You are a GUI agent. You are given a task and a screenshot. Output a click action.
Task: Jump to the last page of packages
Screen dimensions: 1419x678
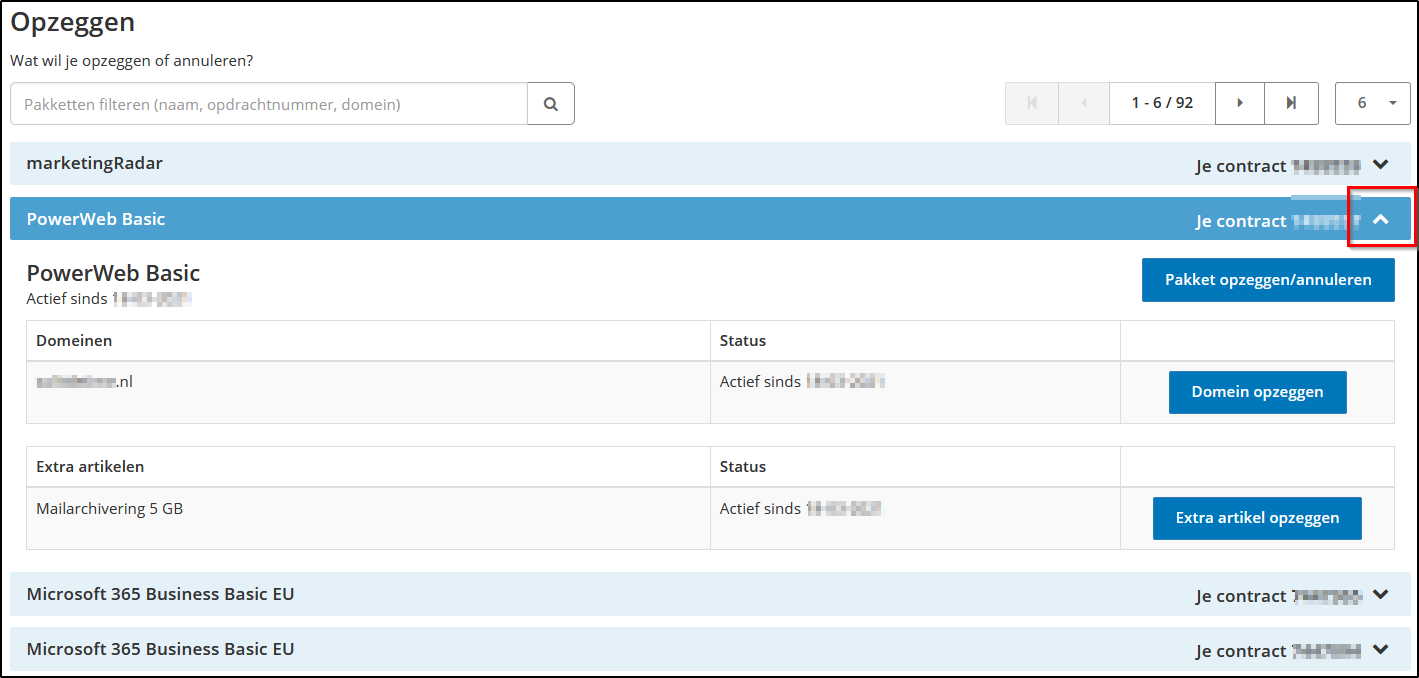tap(1291, 104)
